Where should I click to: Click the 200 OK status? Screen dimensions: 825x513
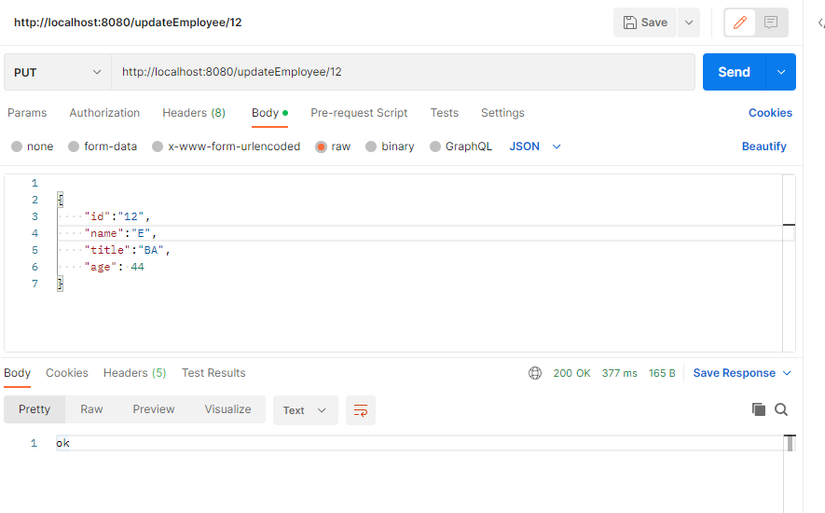(x=572, y=373)
